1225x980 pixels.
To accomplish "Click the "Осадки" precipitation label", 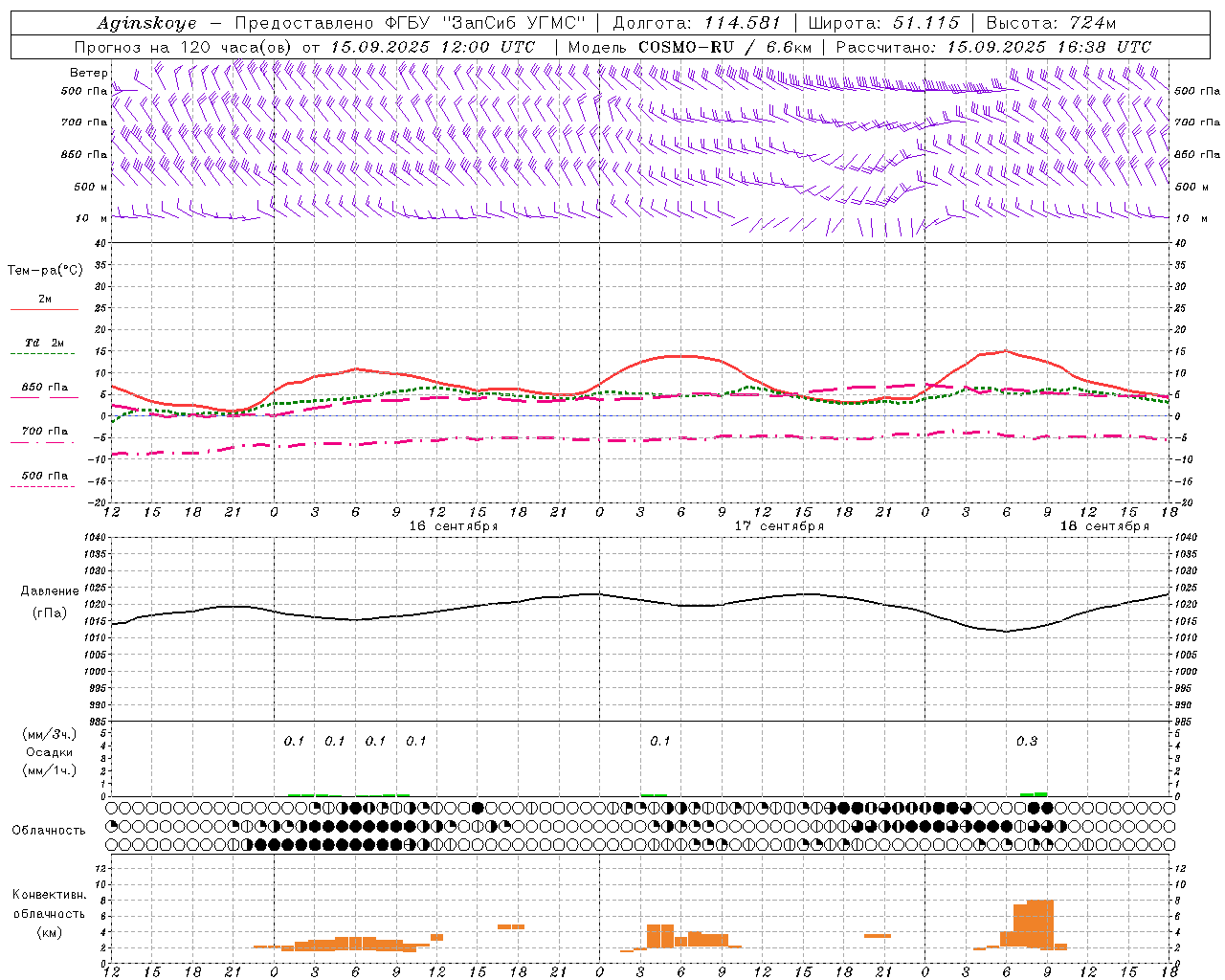I will (x=50, y=752).
